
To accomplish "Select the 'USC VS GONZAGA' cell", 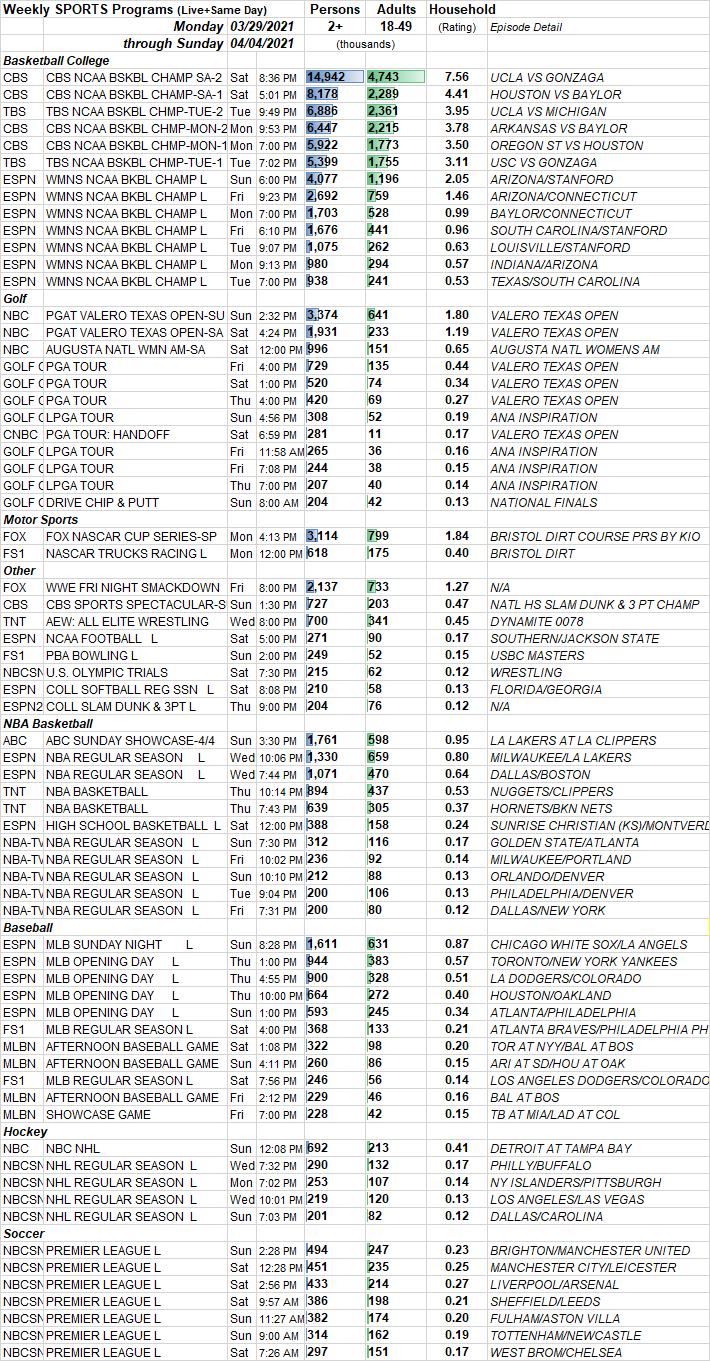I will (x=543, y=162).
